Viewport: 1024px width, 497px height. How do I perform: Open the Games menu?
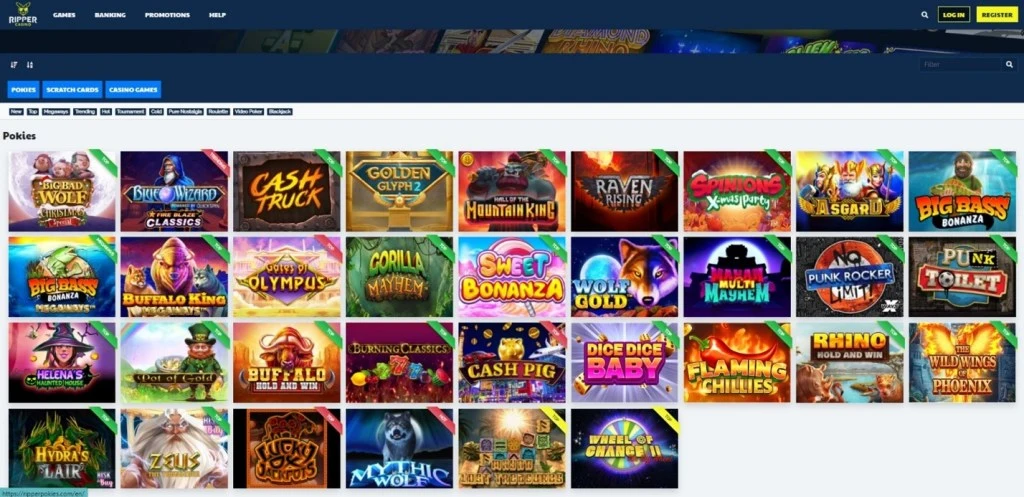pyautogui.click(x=64, y=15)
